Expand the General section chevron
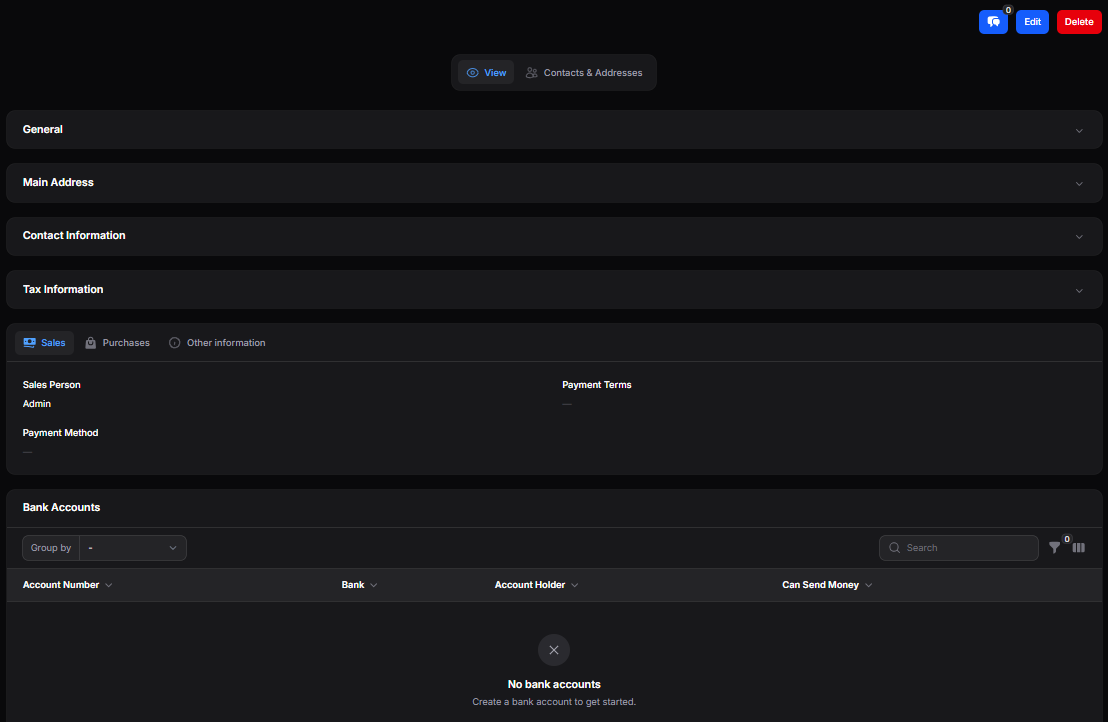This screenshot has width=1108, height=722. tap(1079, 131)
